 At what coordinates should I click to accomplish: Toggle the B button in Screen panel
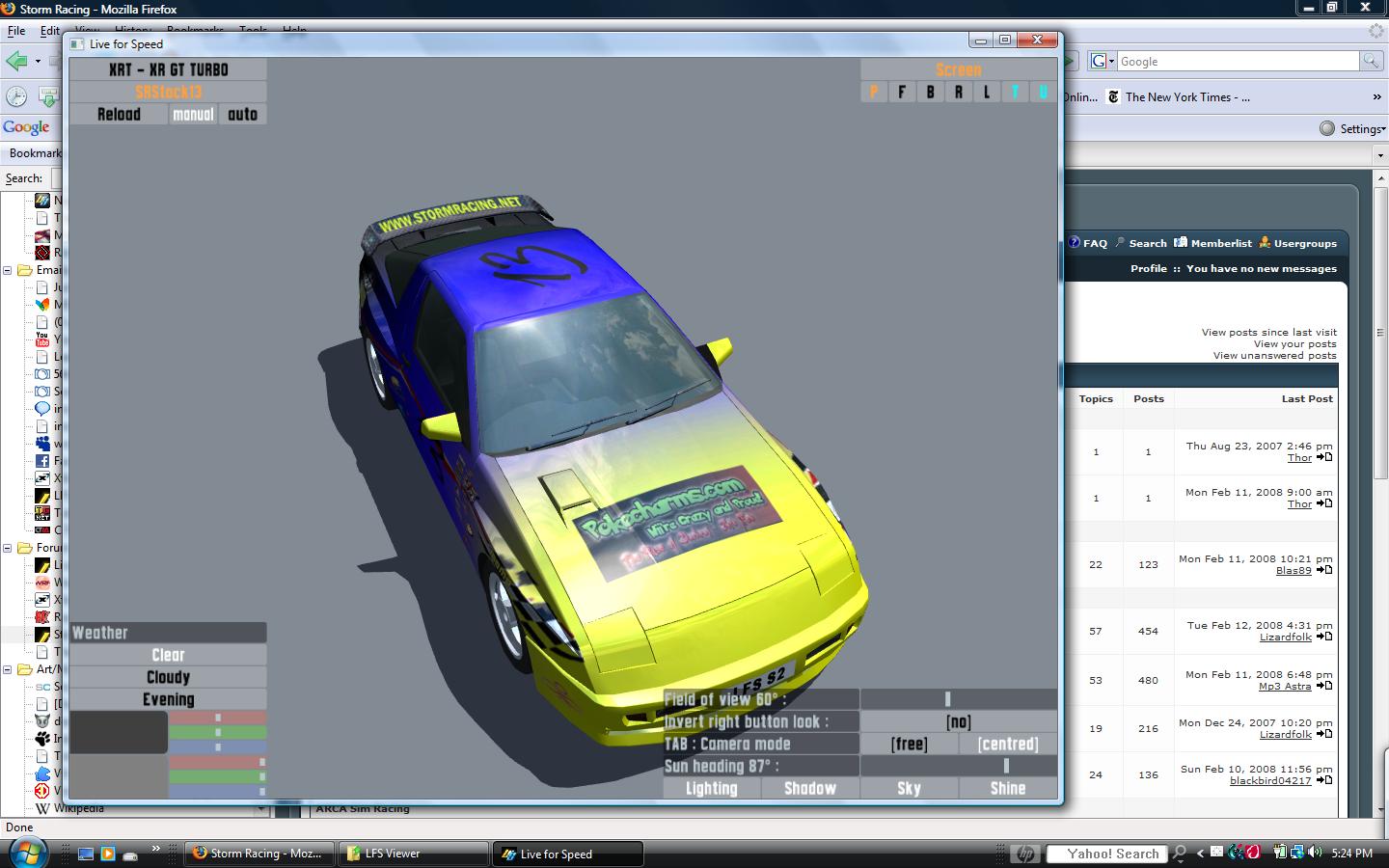click(x=930, y=92)
